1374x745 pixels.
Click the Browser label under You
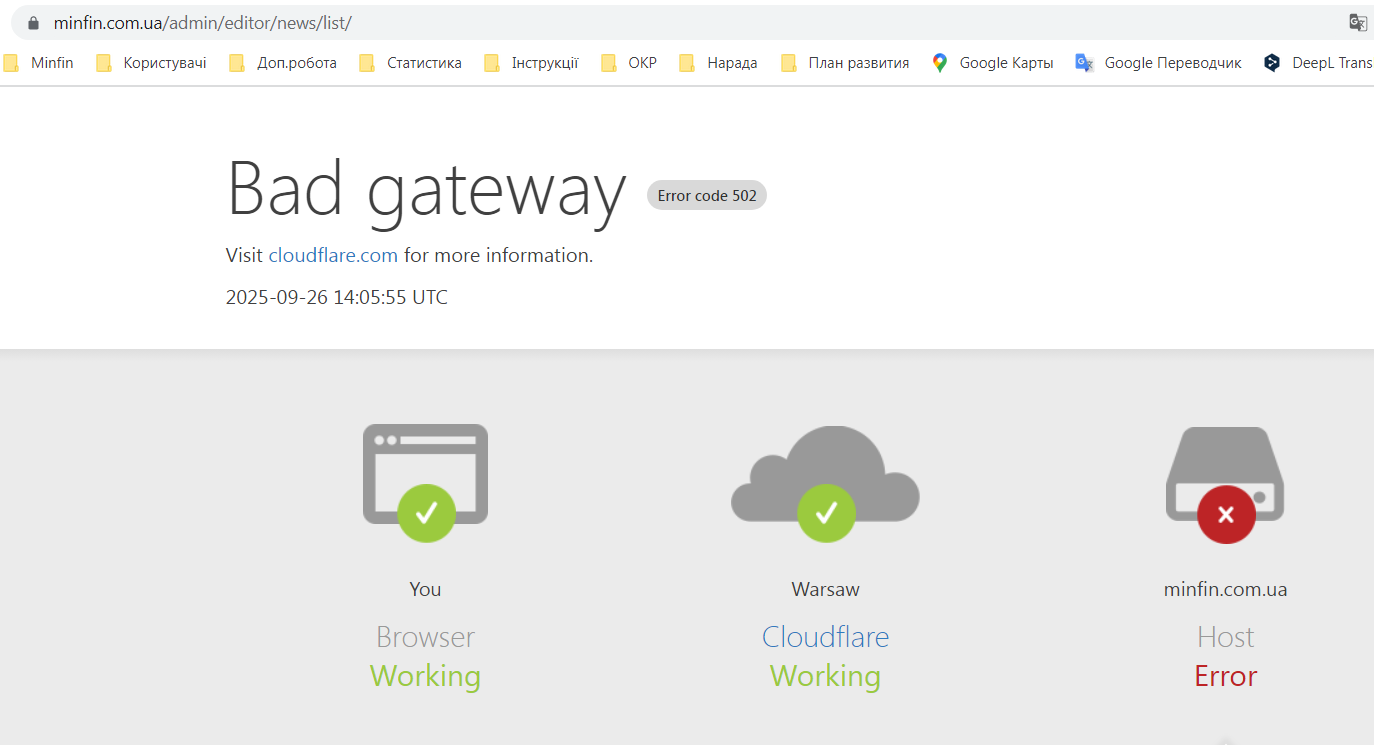425,637
